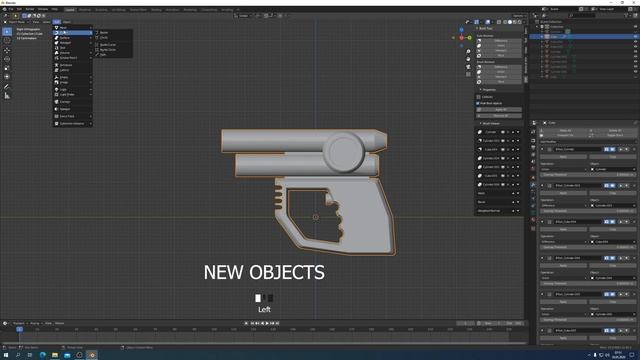Click the pan hand viewport gizmo

pyautogui.click(x=468, y=59)
